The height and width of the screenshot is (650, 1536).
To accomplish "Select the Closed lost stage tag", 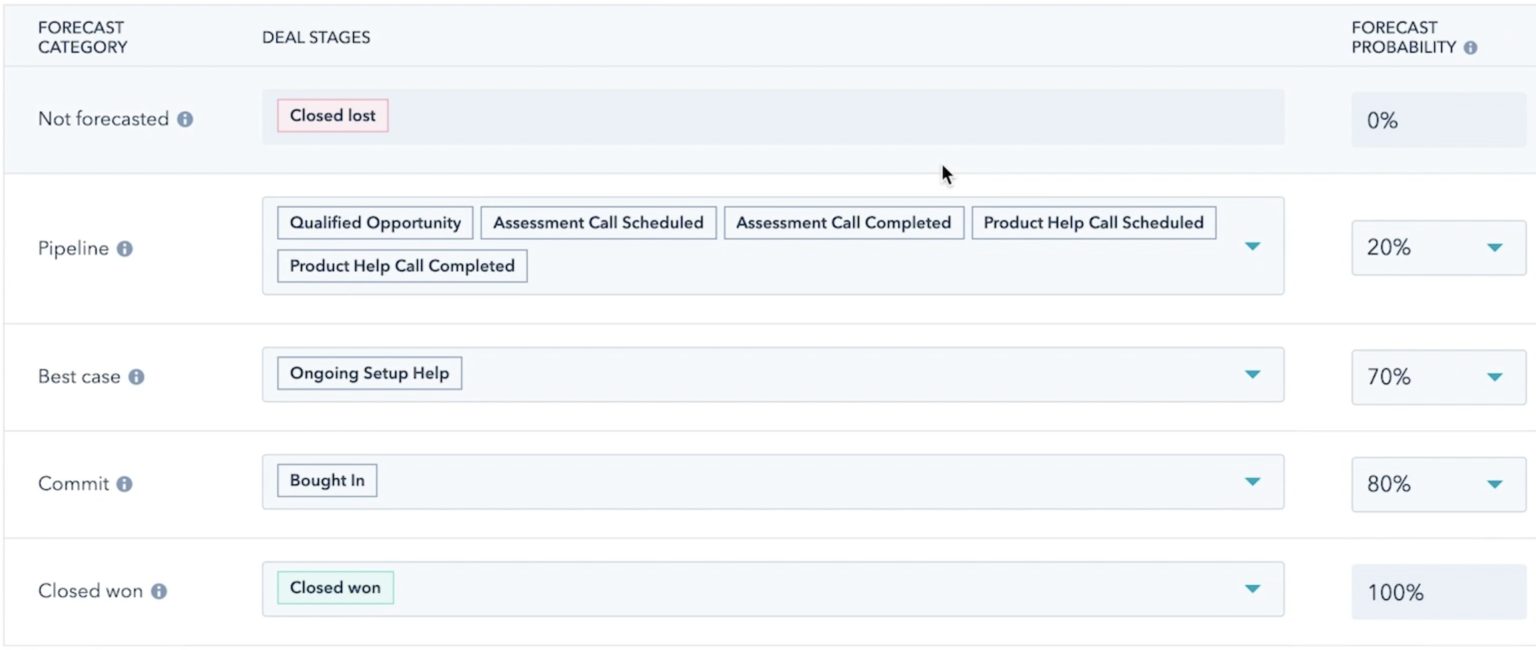I will (x=331, y=115).
